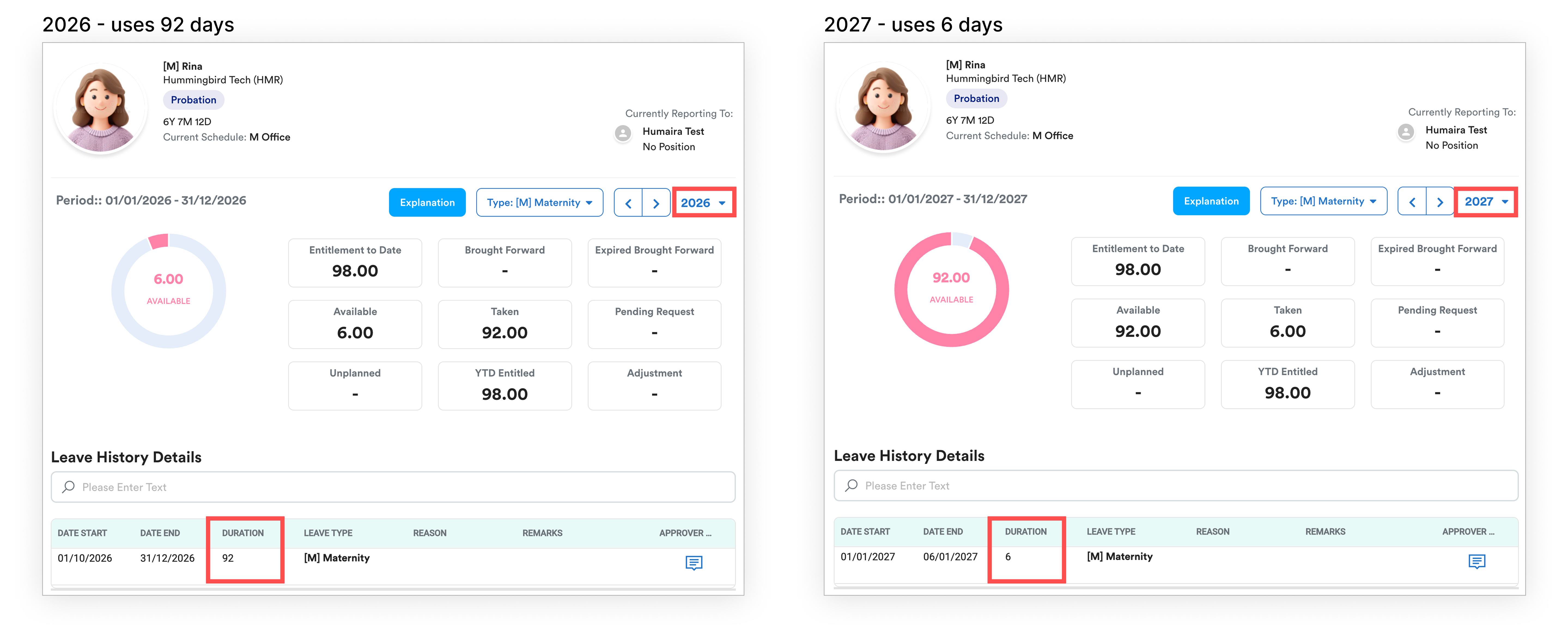Click 92.00 AVAILABLE donut chart

coord(951,290)
